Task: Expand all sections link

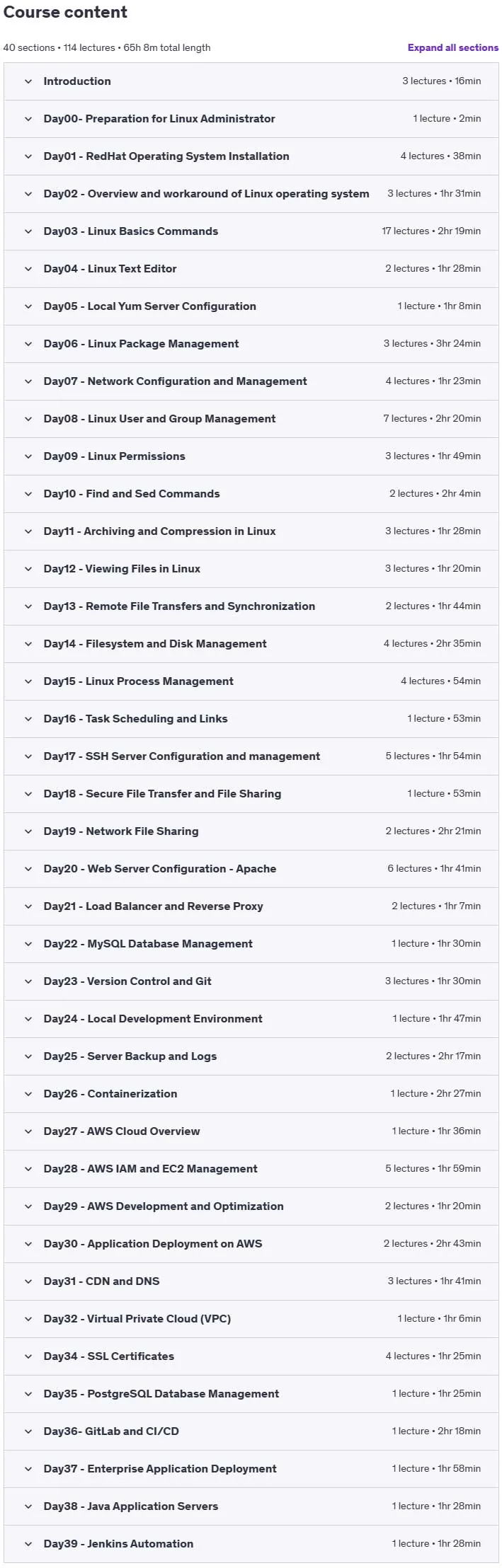Action: 453,47
